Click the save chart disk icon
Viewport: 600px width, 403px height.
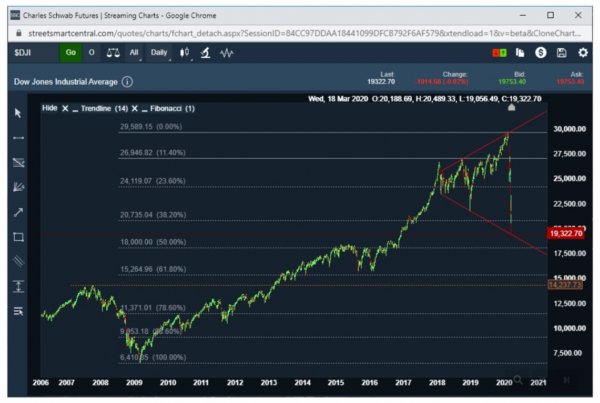[x=561, y=52]
